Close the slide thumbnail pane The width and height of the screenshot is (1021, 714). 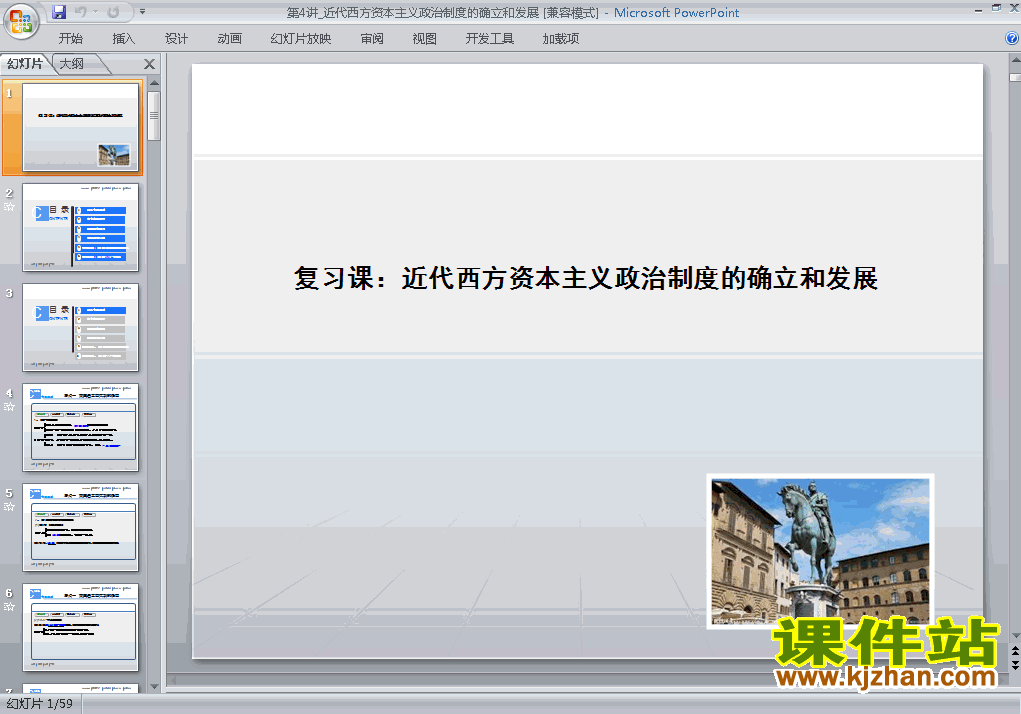click(149, 64)
